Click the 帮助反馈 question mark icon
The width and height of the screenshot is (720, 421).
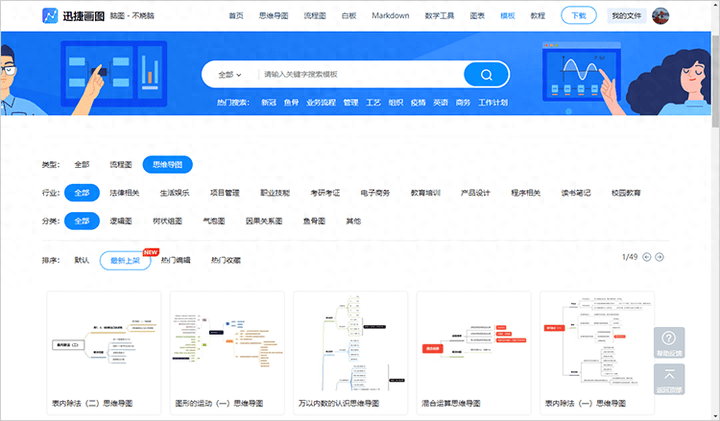tap(669, 339)
